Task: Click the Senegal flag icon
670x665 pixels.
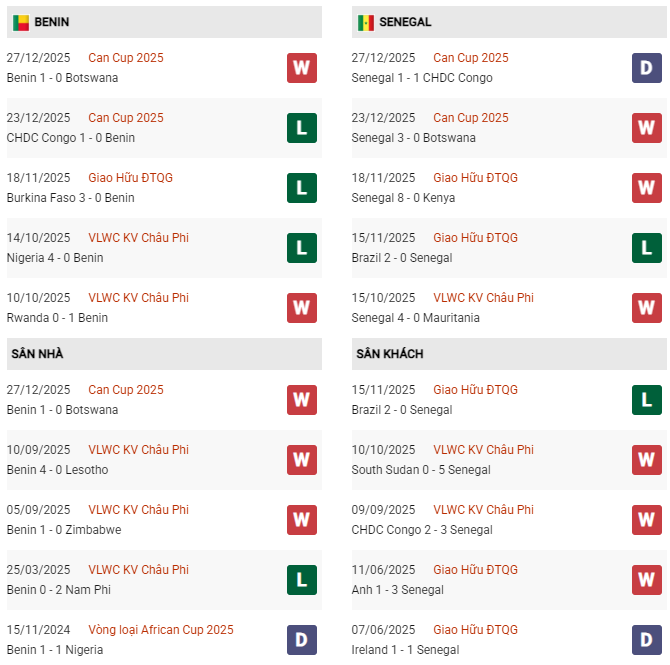Action: 366,22
